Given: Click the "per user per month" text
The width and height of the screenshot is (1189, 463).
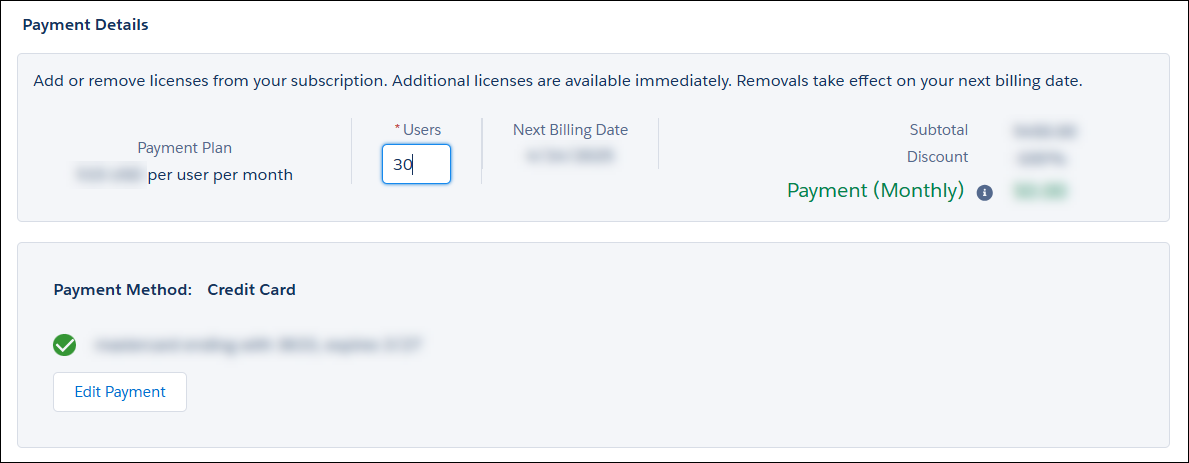Looking at the screenshot, I should [x=220, y=174].
